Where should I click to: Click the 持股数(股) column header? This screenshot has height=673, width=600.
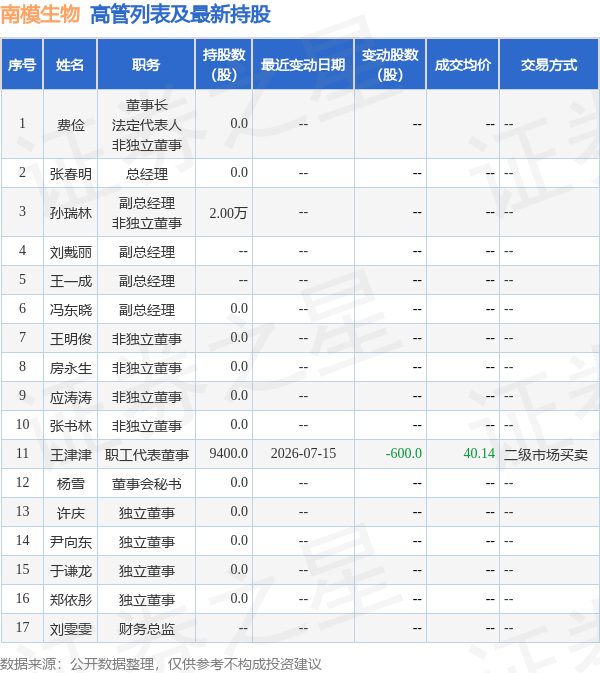pos(224,65)
